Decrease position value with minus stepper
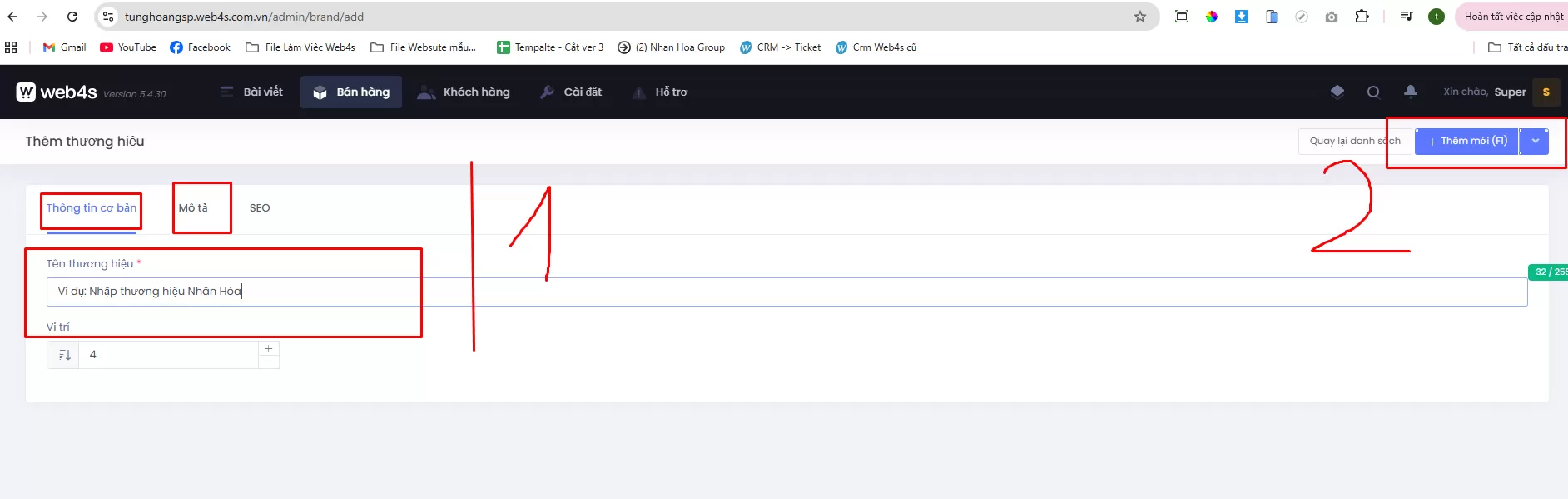 [268, 362]
